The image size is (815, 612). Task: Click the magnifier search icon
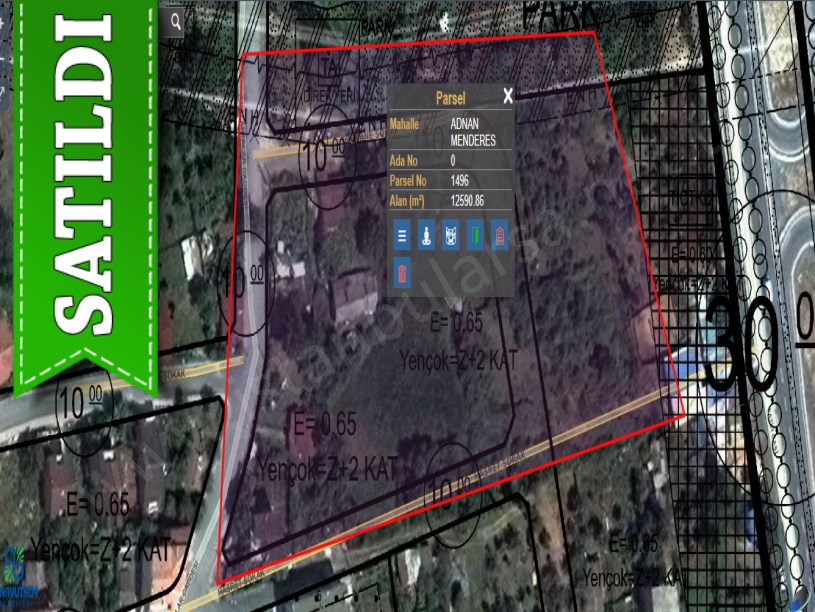coord(176,20)
